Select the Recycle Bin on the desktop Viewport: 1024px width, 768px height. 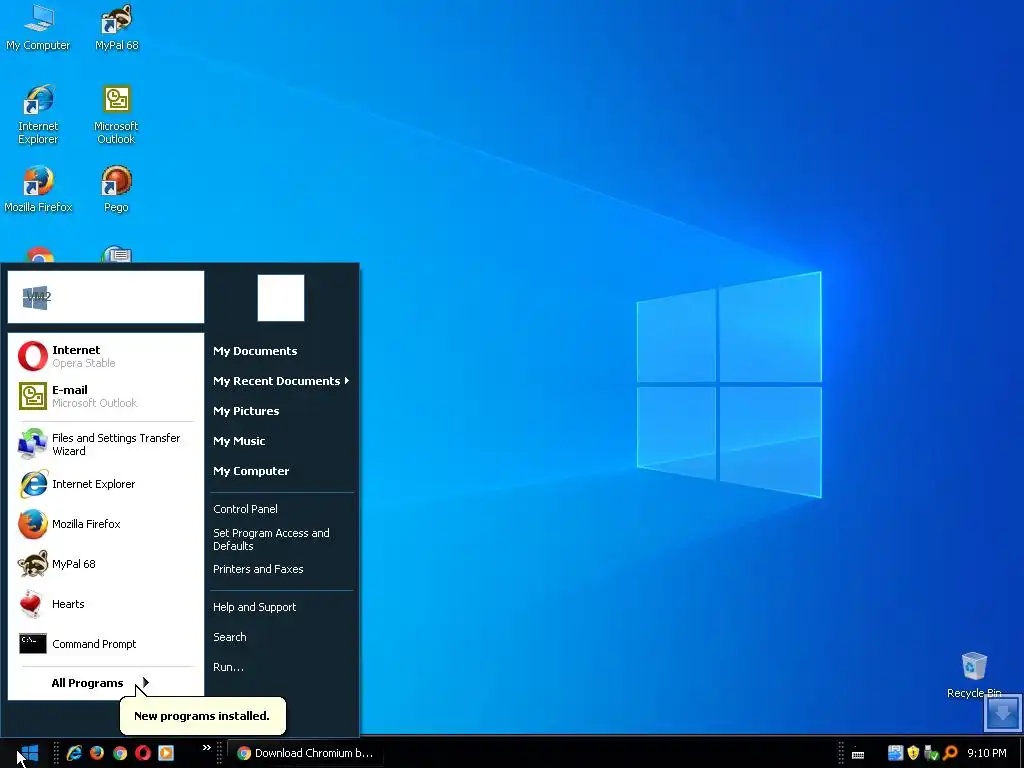tap(974, 675)
